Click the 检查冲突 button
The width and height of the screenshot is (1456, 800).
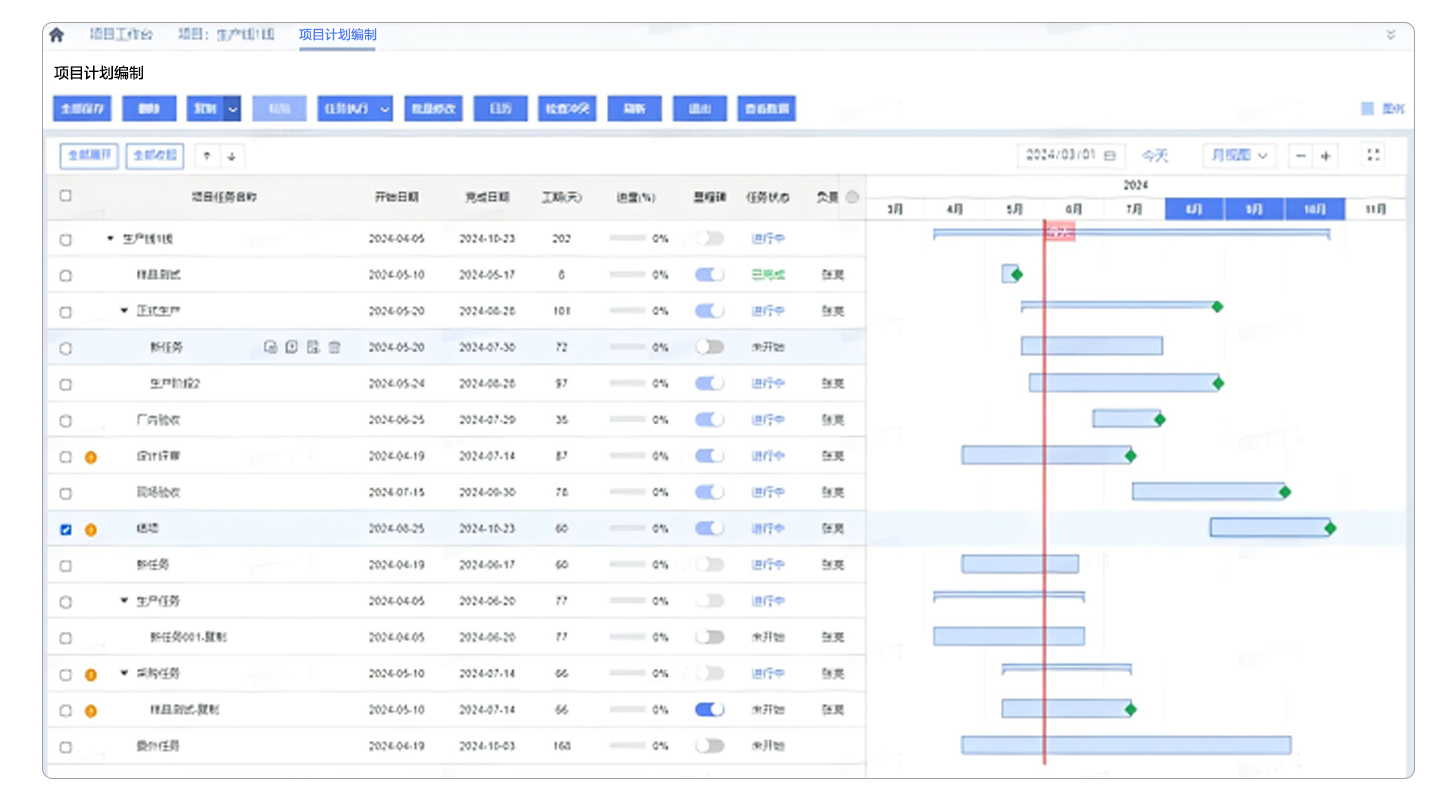[x=567, y=109]
